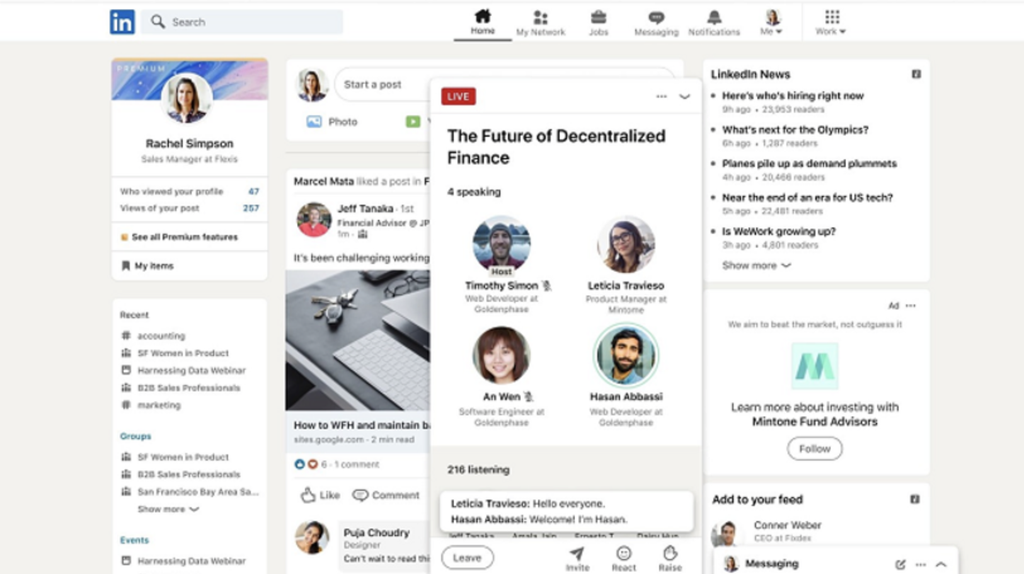This screenshot has height=574, width=1024.
Task: Expand the Work apps dropdown
Action: point(831,22)
